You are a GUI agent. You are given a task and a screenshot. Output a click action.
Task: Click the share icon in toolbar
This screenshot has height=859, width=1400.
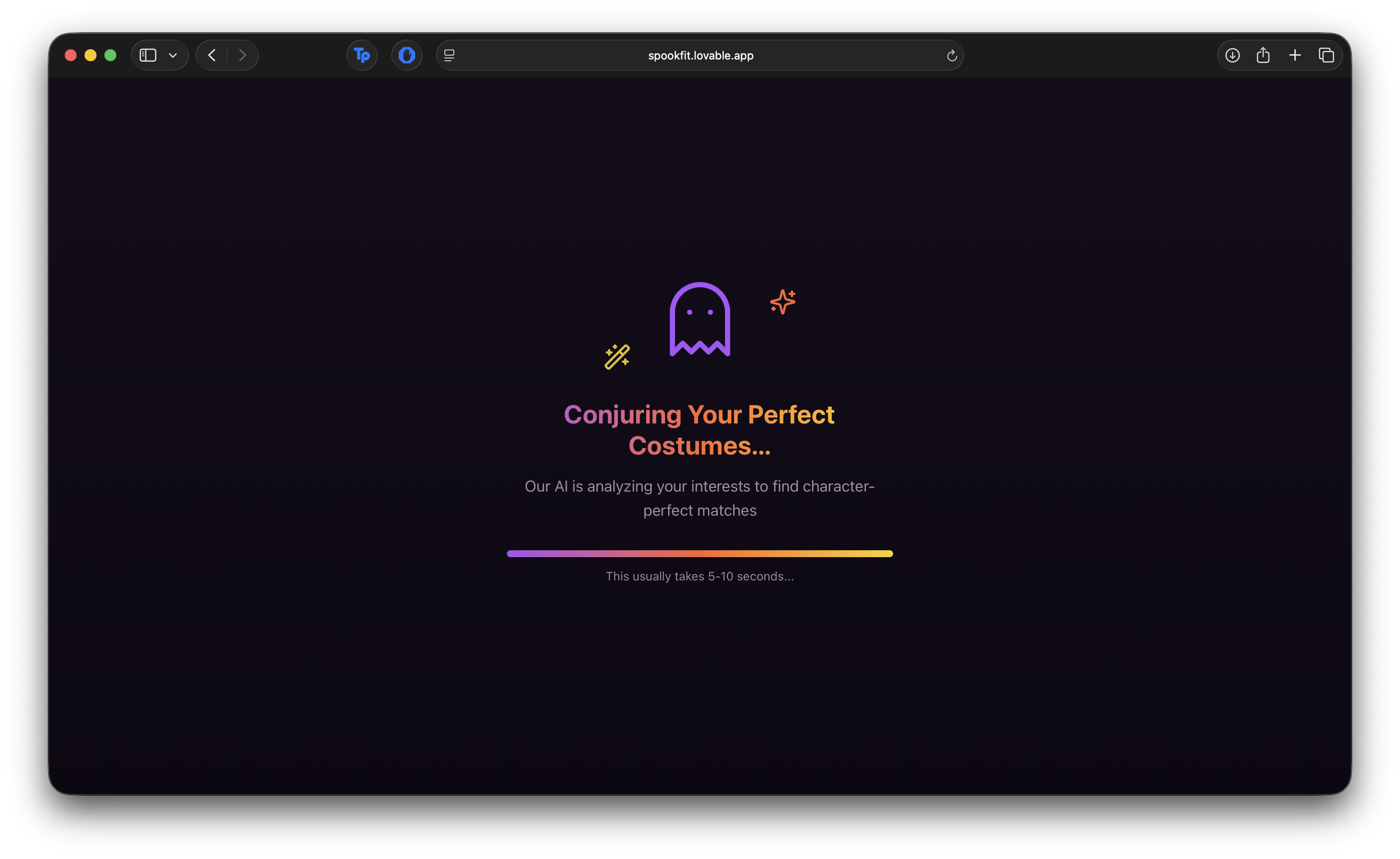[1263, 55]
